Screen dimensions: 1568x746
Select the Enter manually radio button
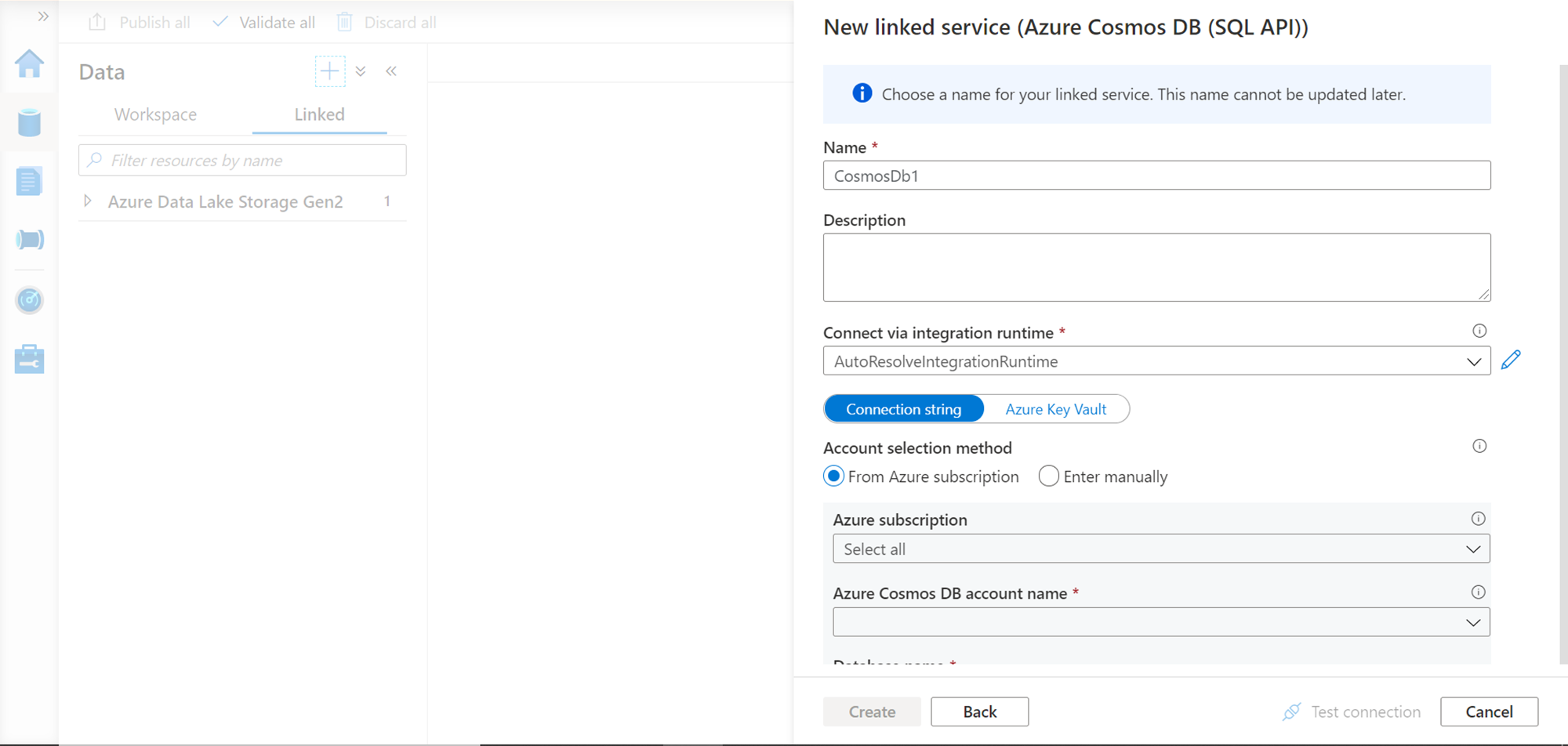pyautogui.click(x=1049, y=476)
